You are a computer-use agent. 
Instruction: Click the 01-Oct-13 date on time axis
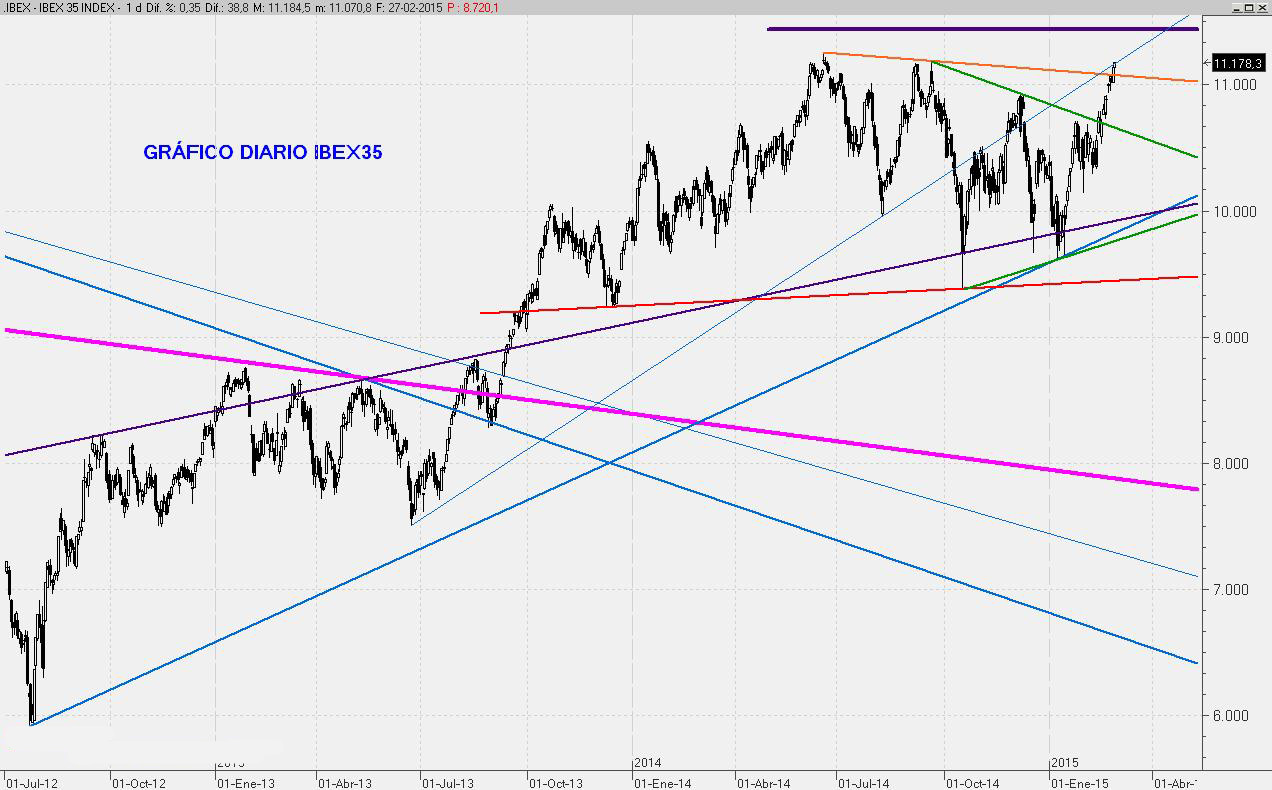555,781
